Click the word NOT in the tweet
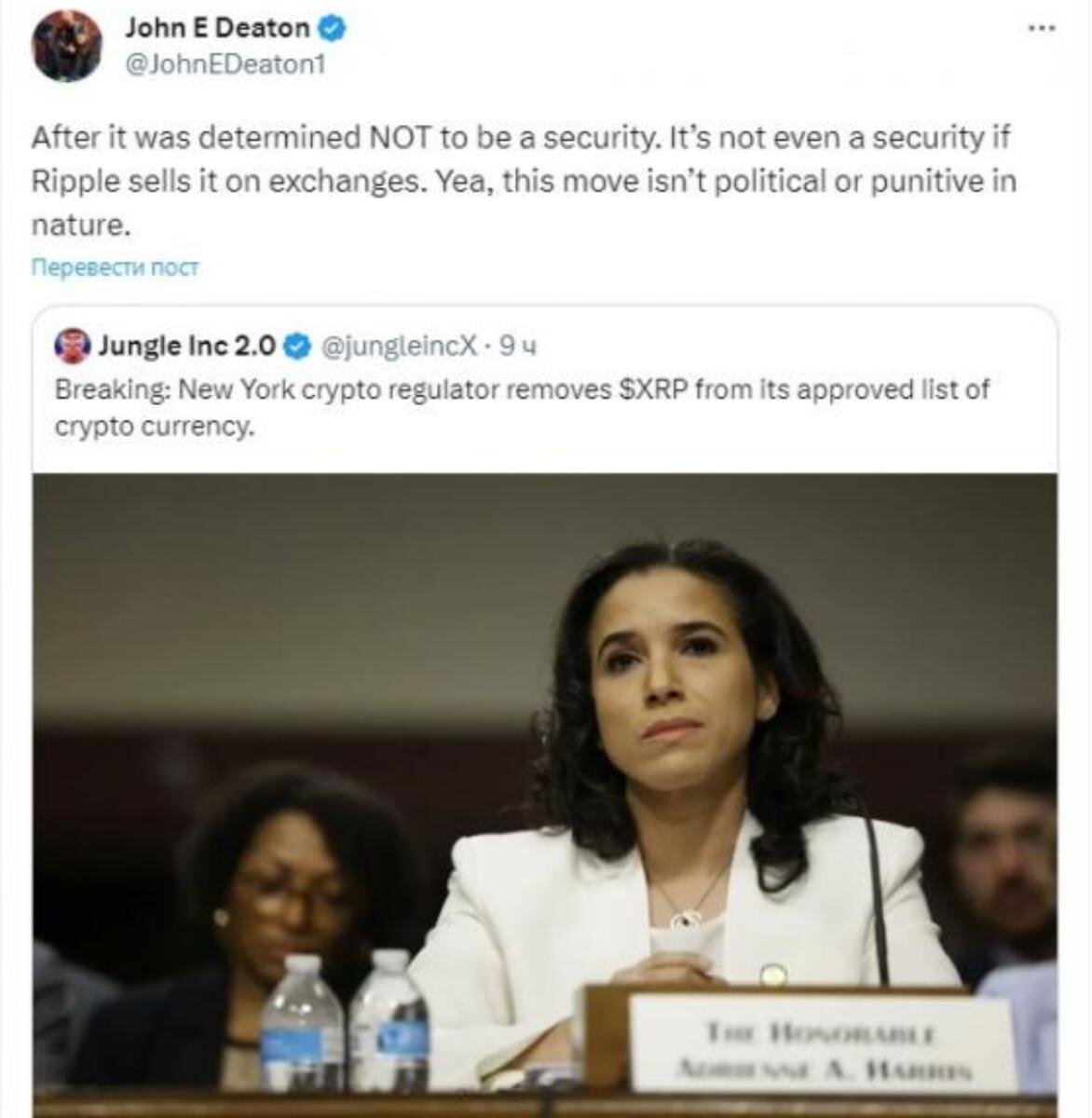The width and height of the screenshot is (1092, 1118). pos(402,138)
